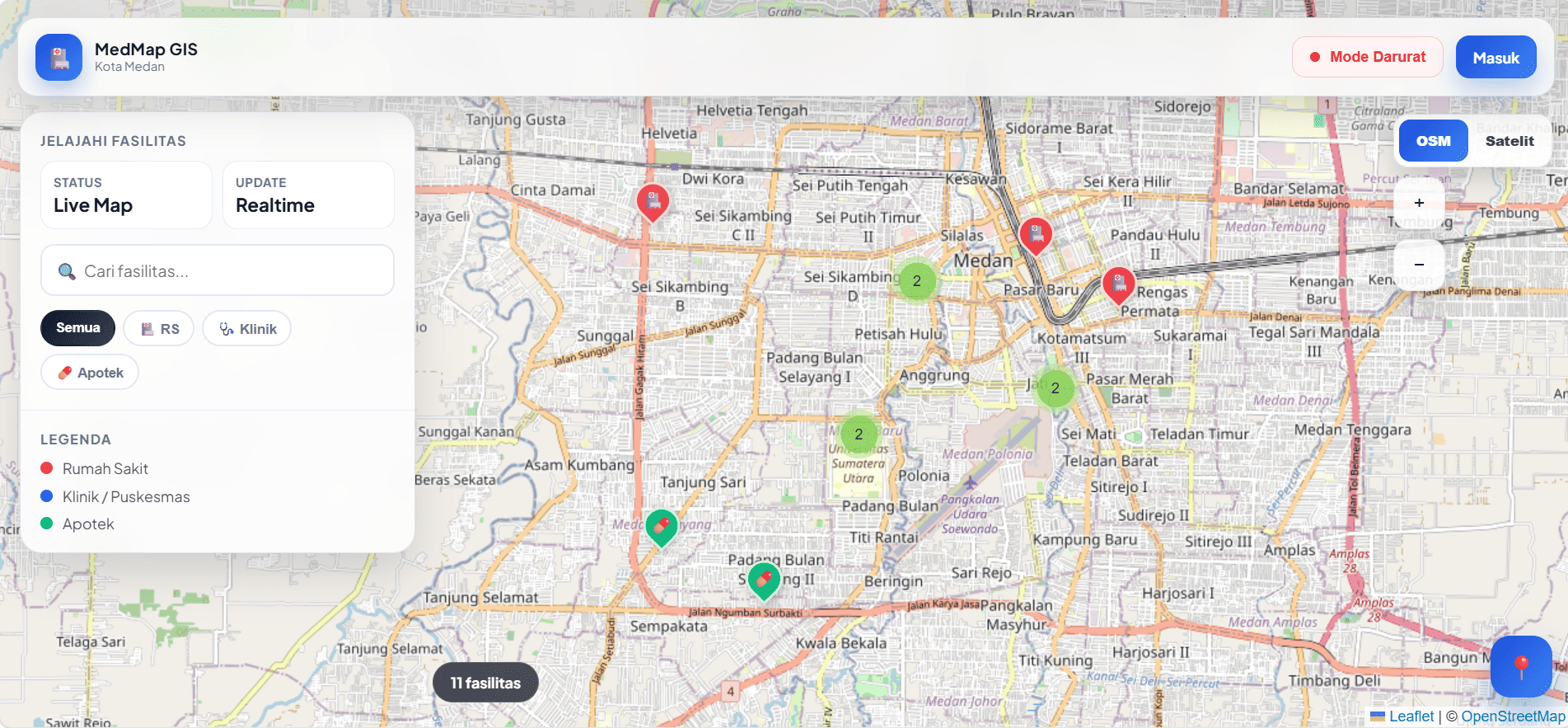Click the green Apotek legend dot
Image resolution: width=1568 pixels, height=728 pixels.
point(47,524)
